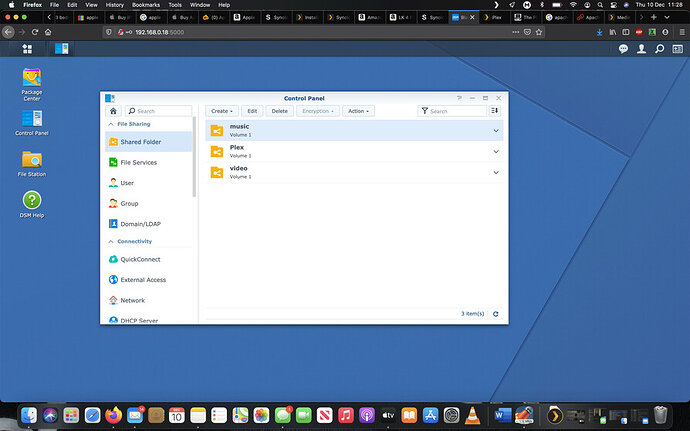Go to Firefox home page
This screenshot has height=431, width=690.
point(48,32)
